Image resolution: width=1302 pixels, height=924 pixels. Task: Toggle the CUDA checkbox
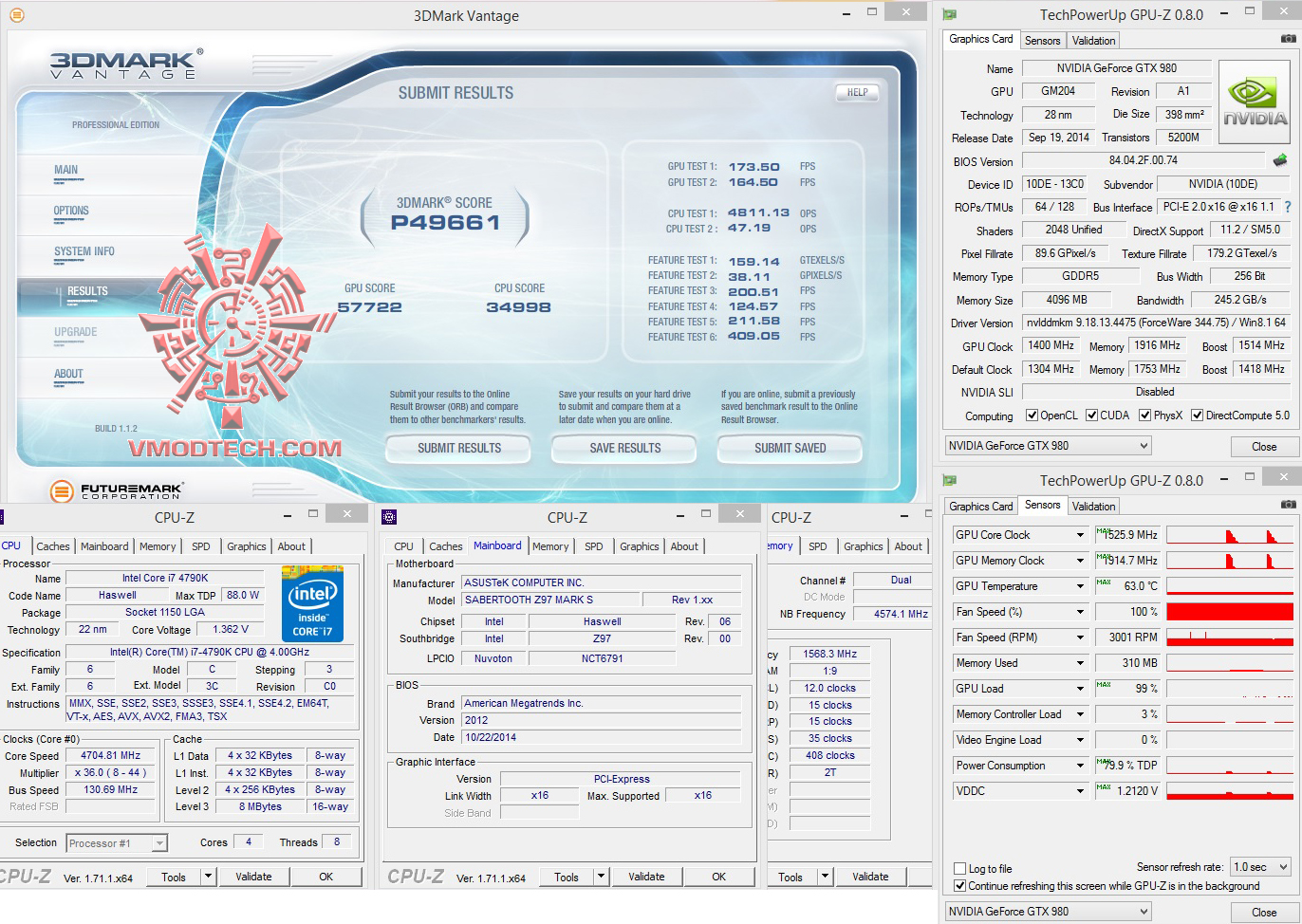[1091, 416]
